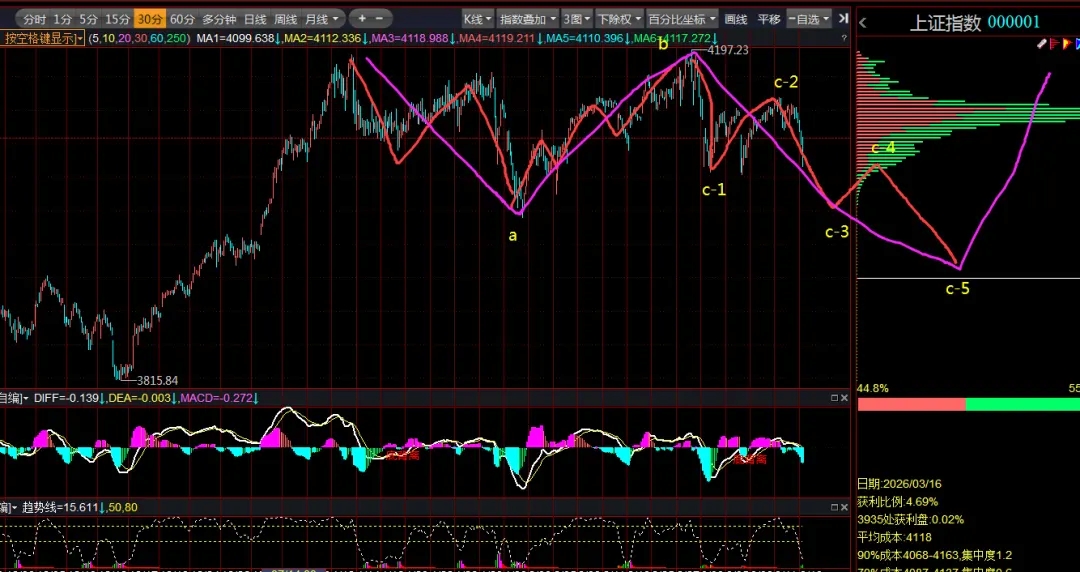Select the 分时 tab

34,19
